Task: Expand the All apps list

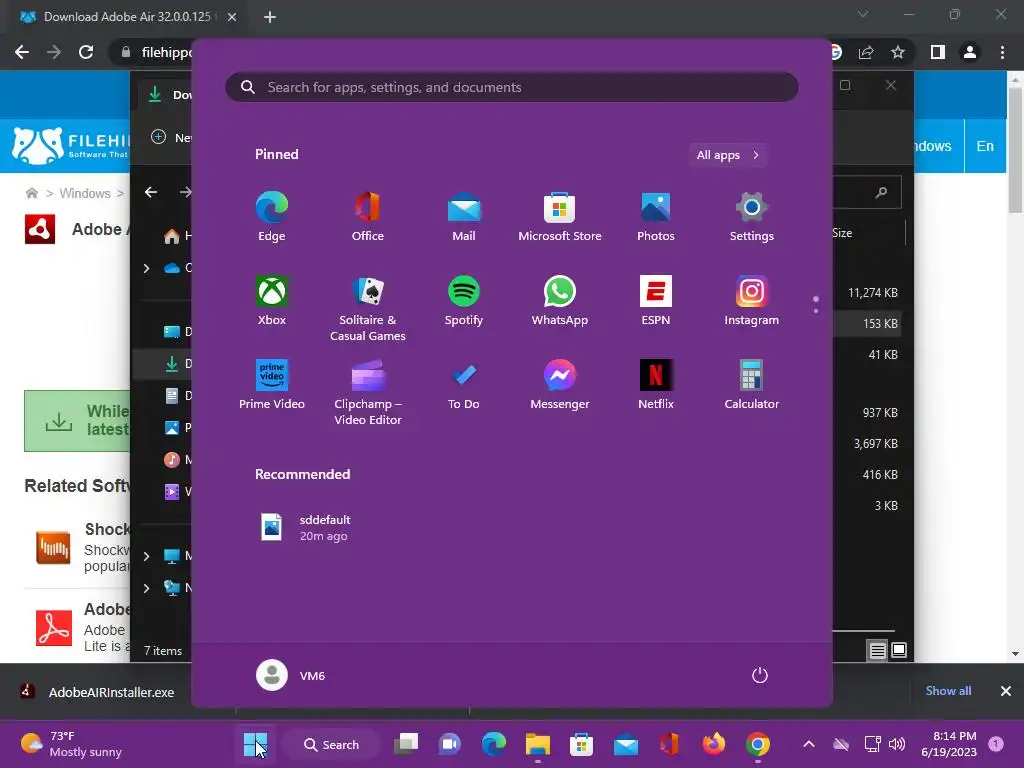Action: (728, 155)
